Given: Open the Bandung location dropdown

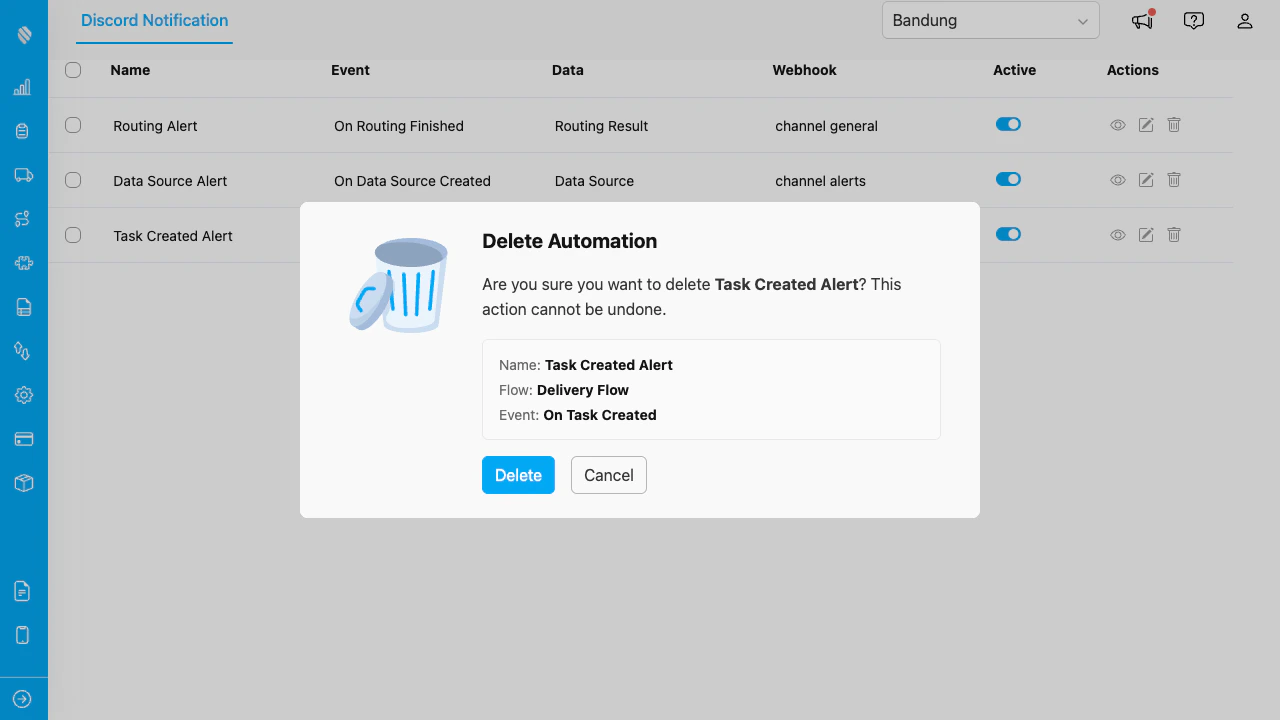Looking at the screenshot, I should [x=990, y=20].
